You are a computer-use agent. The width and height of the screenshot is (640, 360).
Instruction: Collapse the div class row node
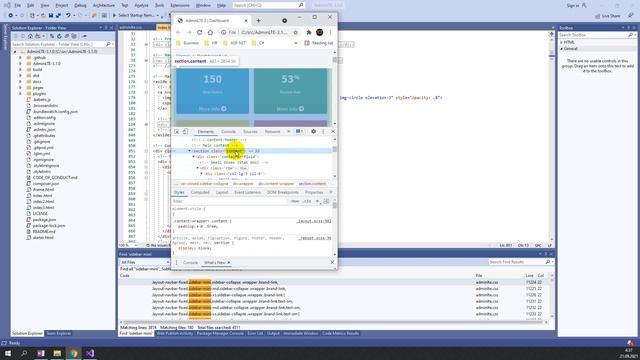[198, 168]
